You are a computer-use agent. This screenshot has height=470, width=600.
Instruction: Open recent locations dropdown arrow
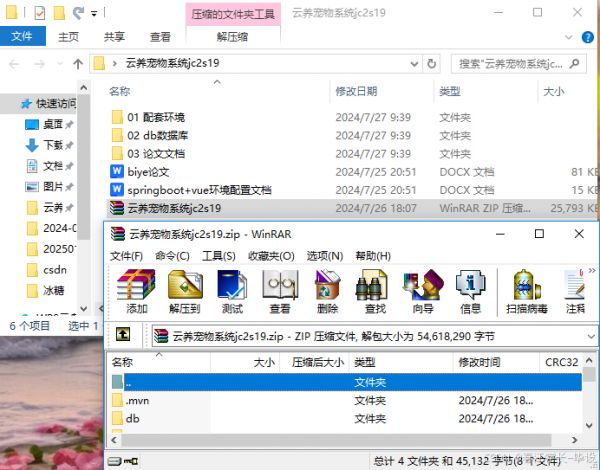60,64
